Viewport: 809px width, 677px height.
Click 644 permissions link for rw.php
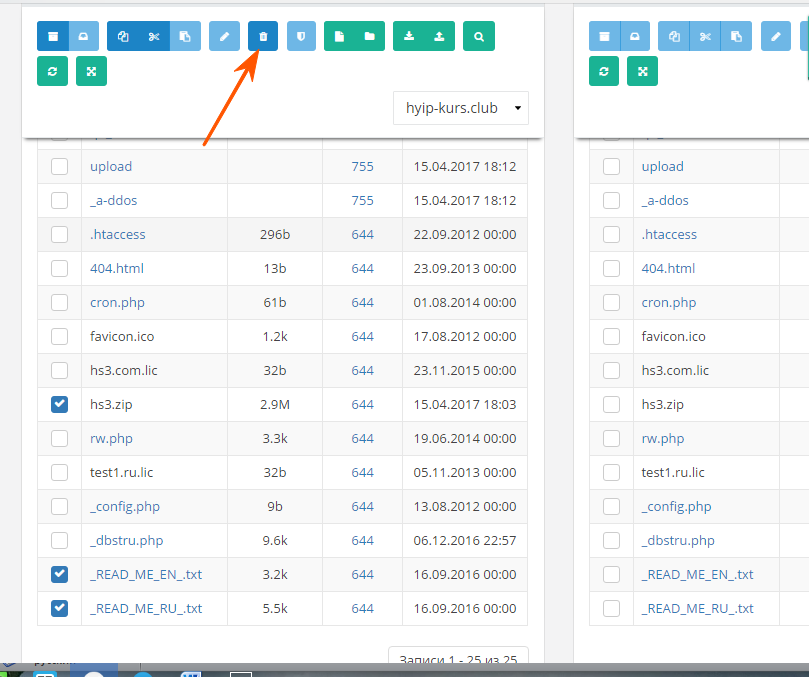362,439
